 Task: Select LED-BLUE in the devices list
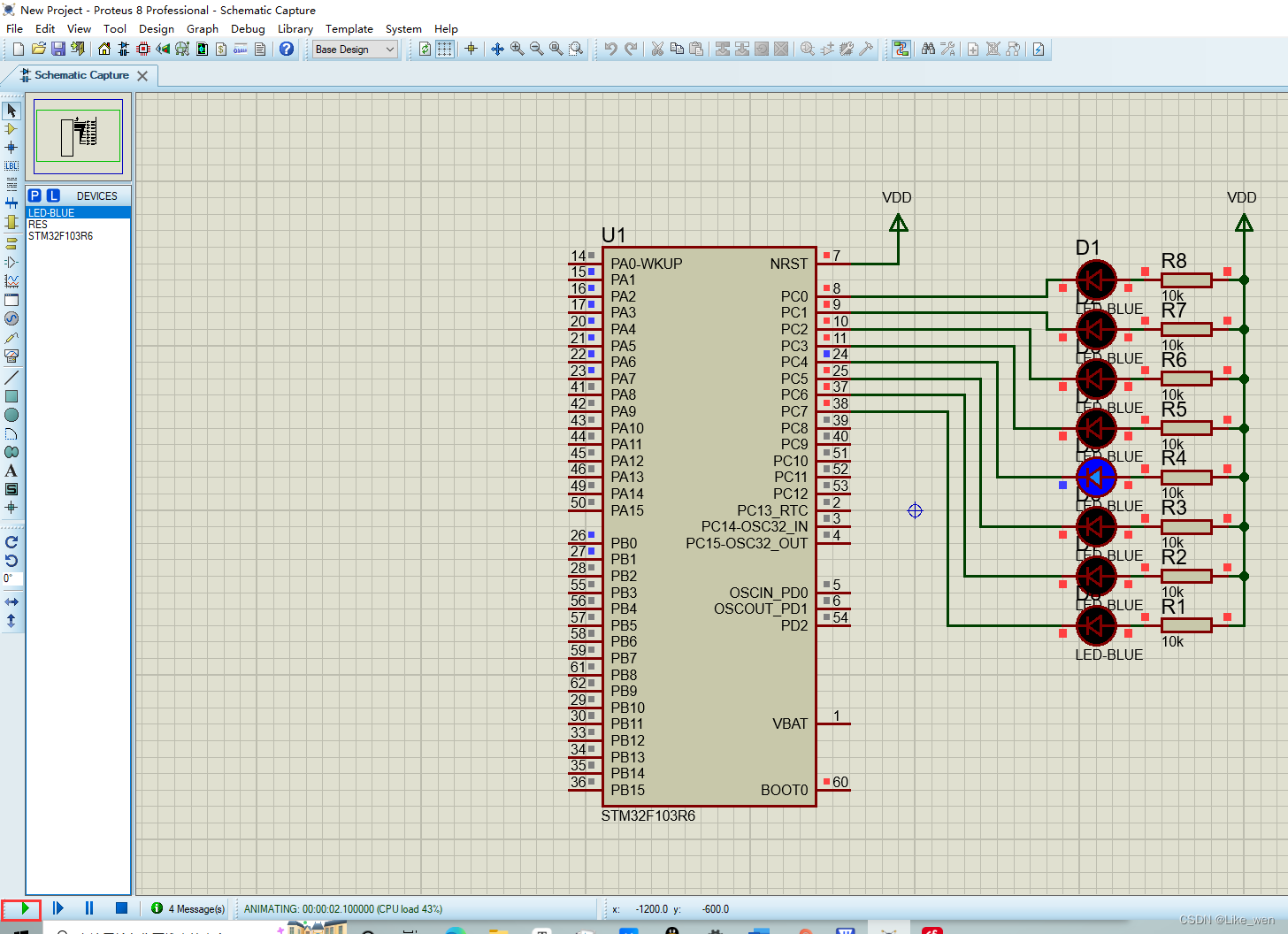click(79, 213)
